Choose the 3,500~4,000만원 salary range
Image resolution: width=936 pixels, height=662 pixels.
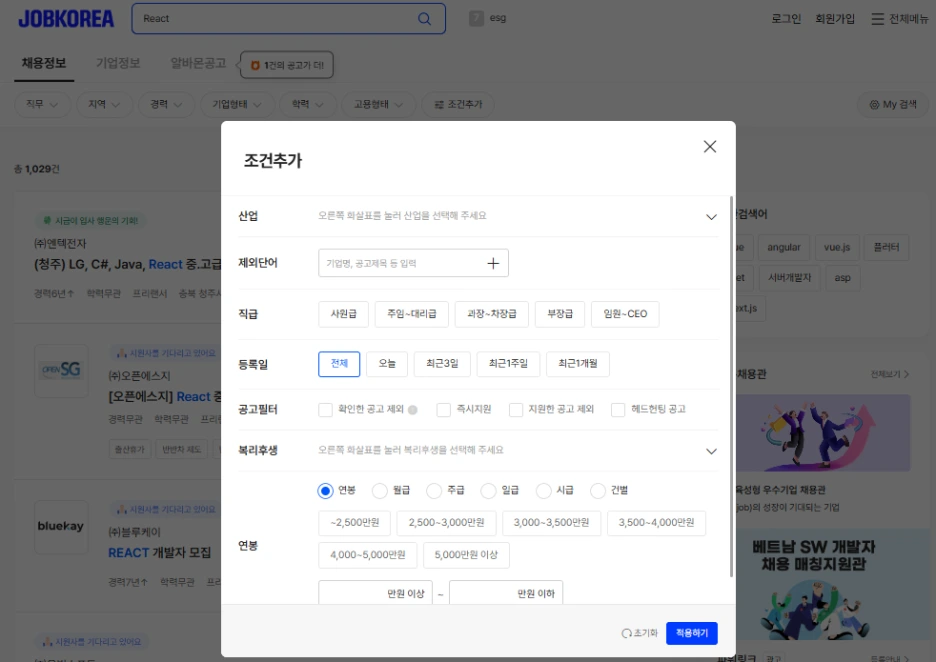(x=656, y=523)
